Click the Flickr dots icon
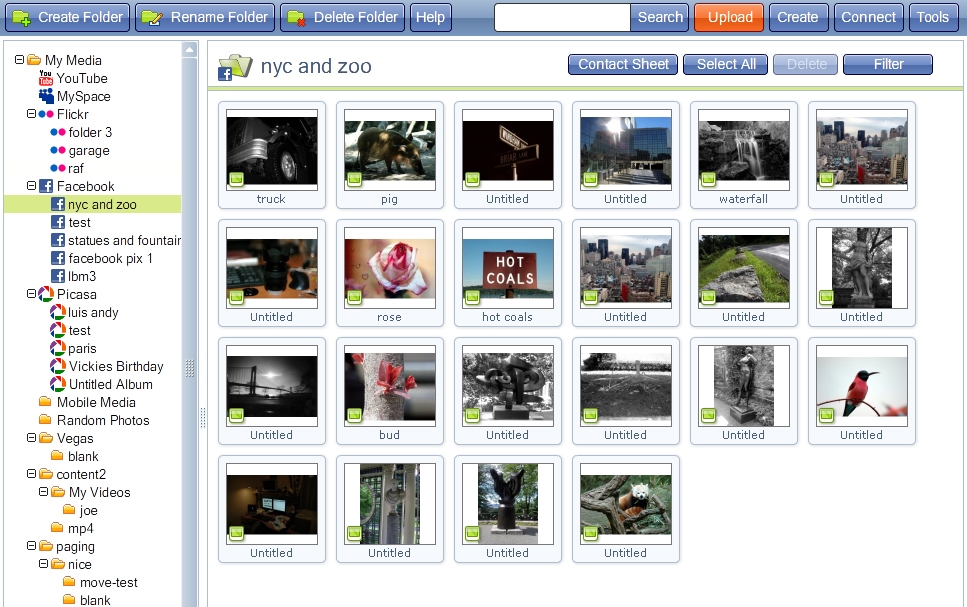The width and height of the screenshot is (967, 607). [46, 114]
